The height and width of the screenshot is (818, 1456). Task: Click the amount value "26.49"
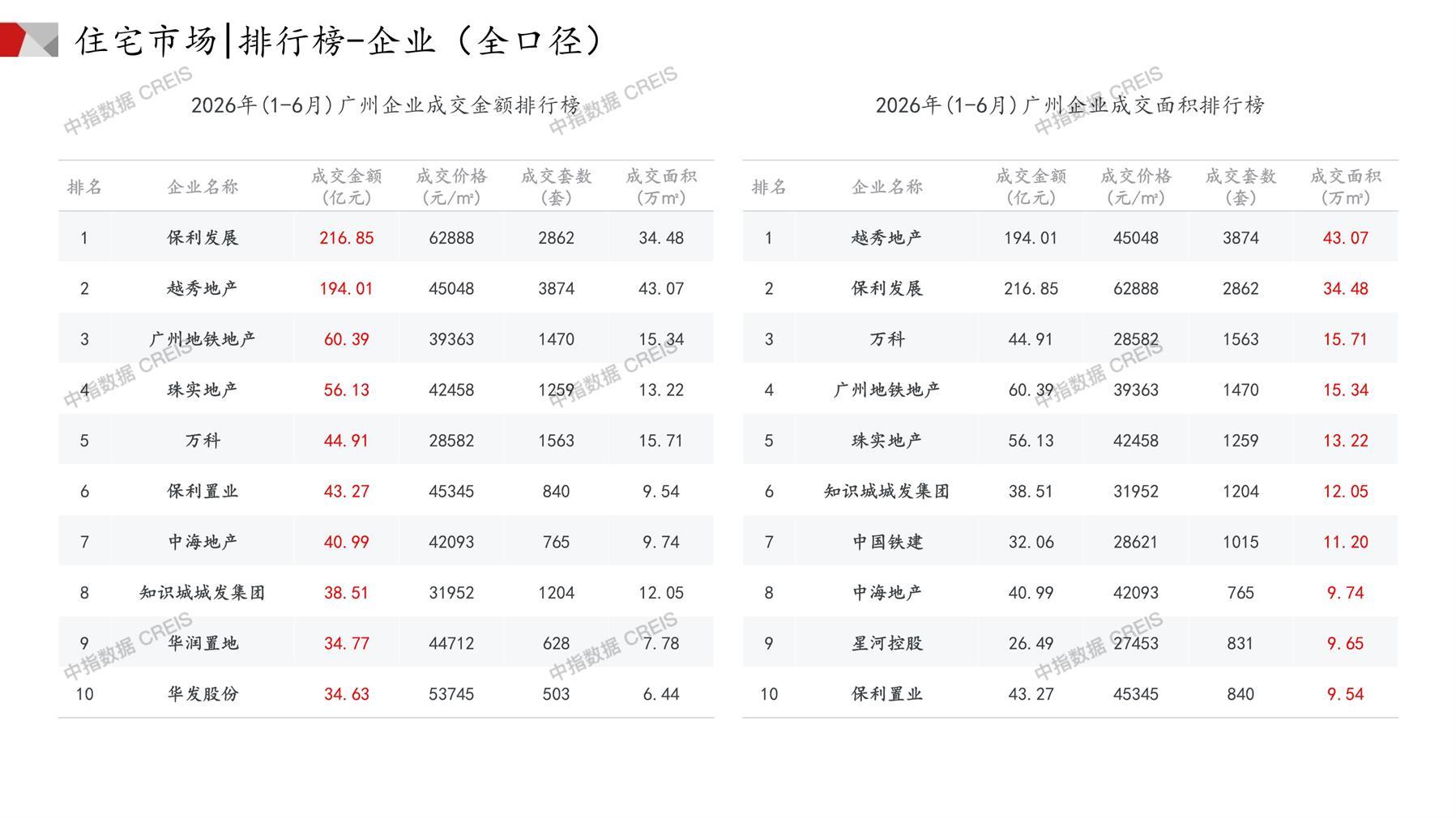[1031, 643]
